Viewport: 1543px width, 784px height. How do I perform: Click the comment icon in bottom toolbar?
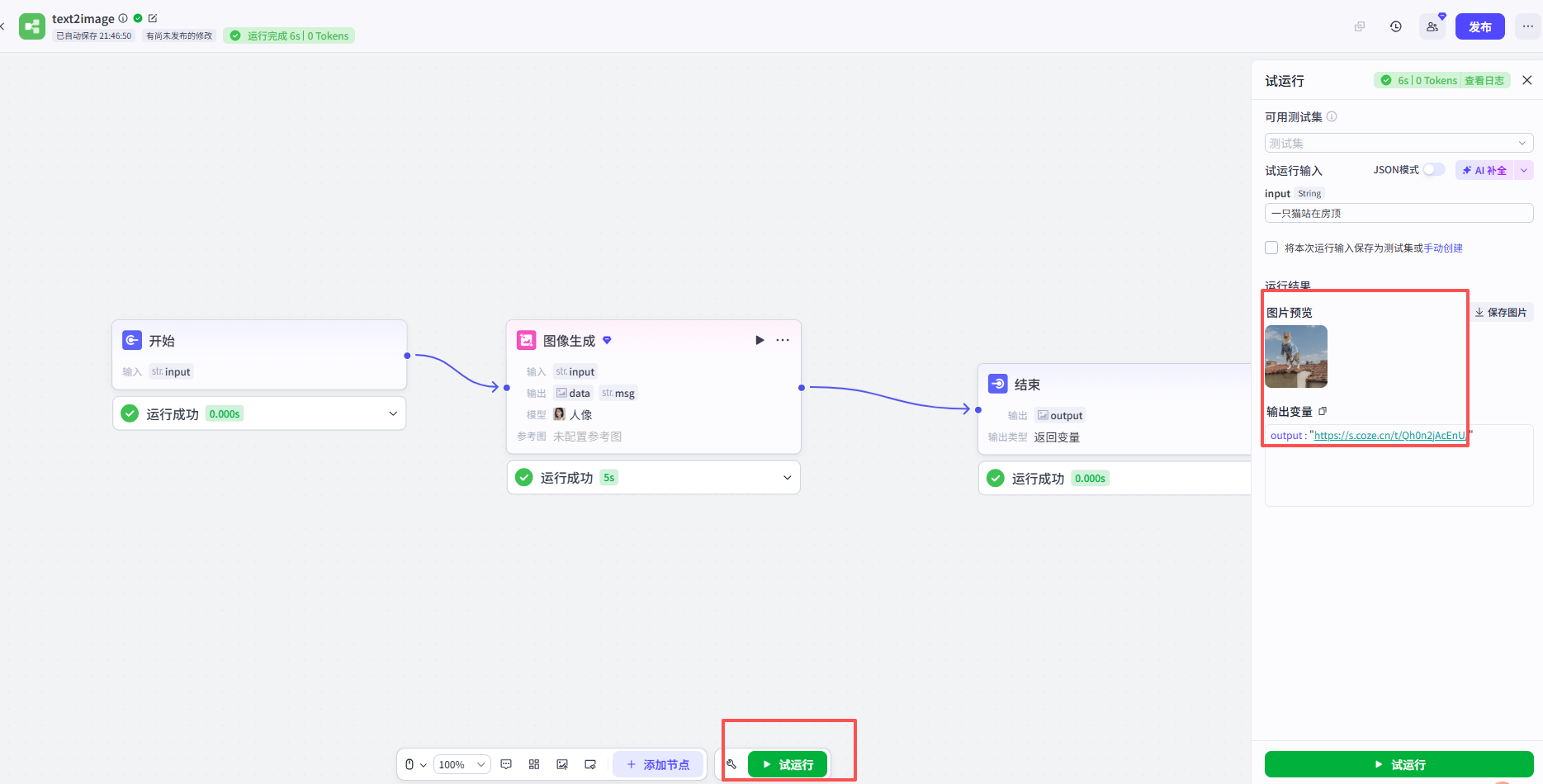[506, 764]
